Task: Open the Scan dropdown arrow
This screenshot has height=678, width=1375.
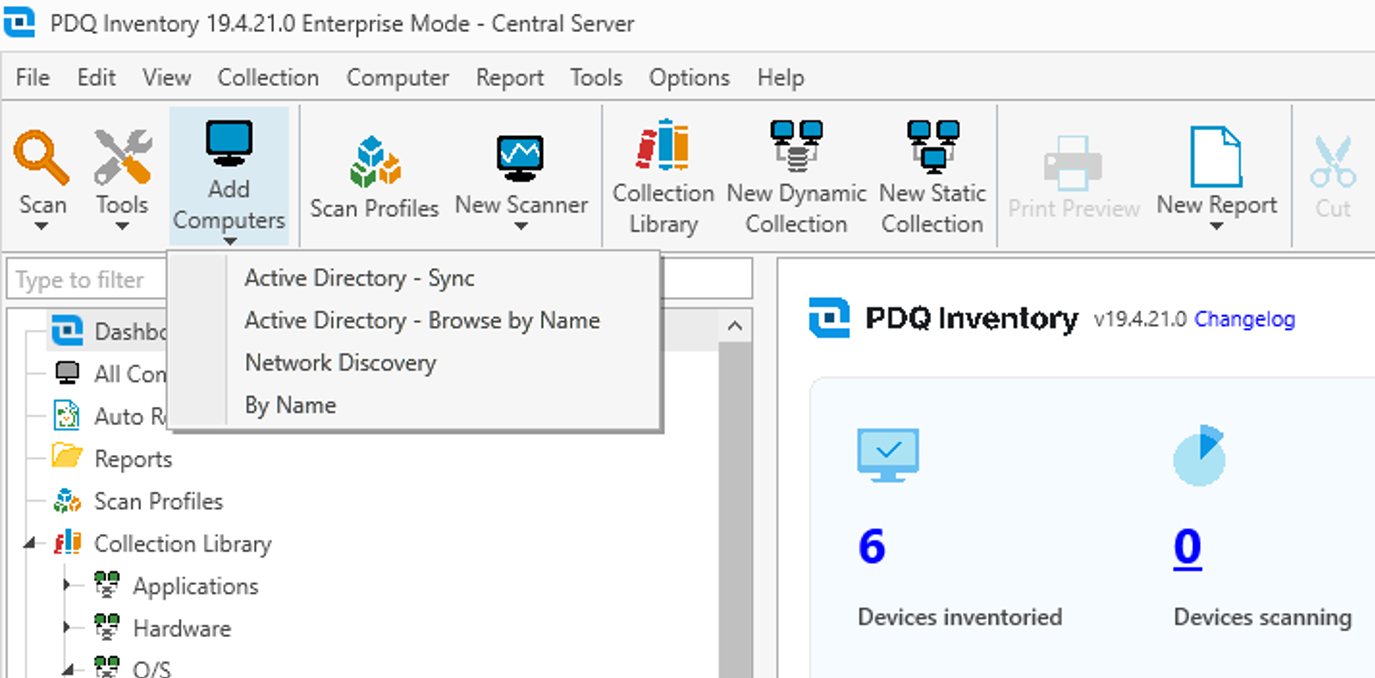Action: 42,226
